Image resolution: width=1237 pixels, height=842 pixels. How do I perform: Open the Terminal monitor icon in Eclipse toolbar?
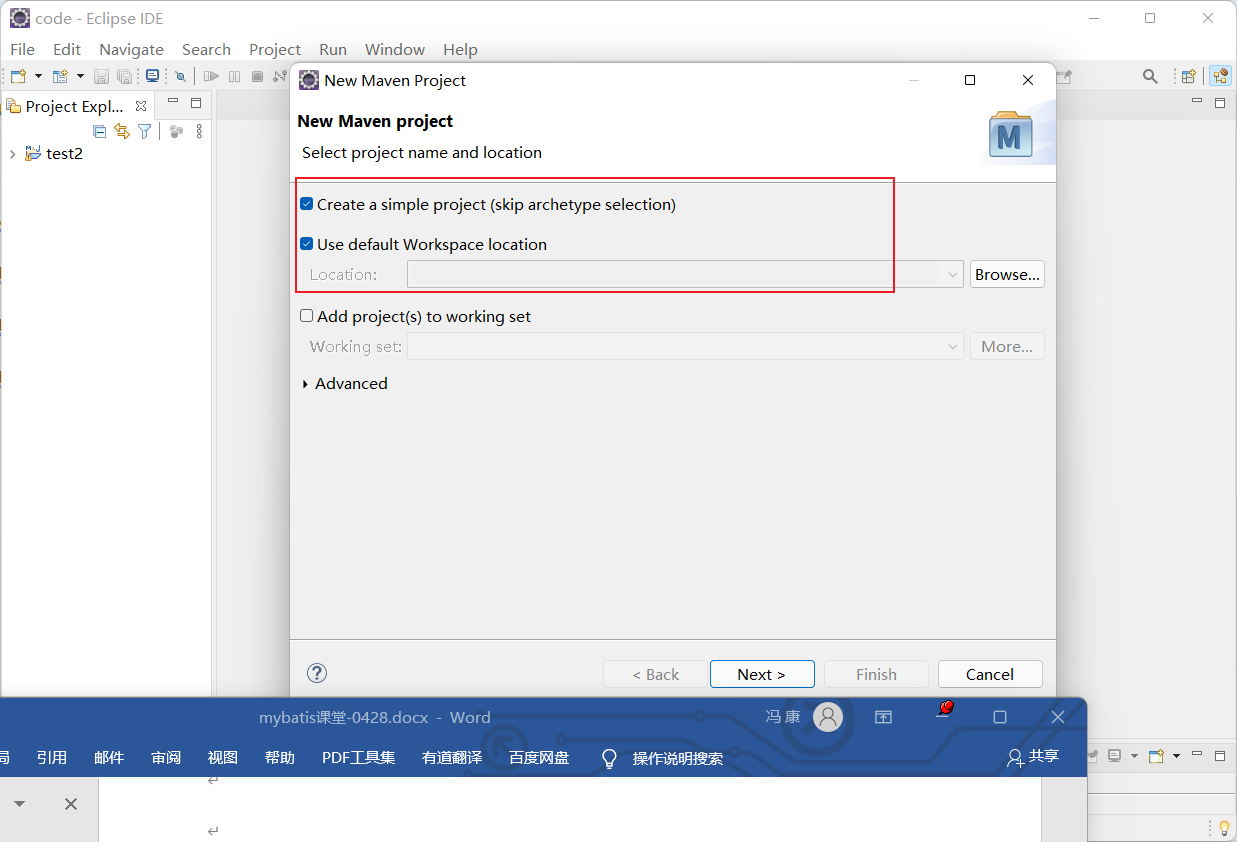coord(152,76)
